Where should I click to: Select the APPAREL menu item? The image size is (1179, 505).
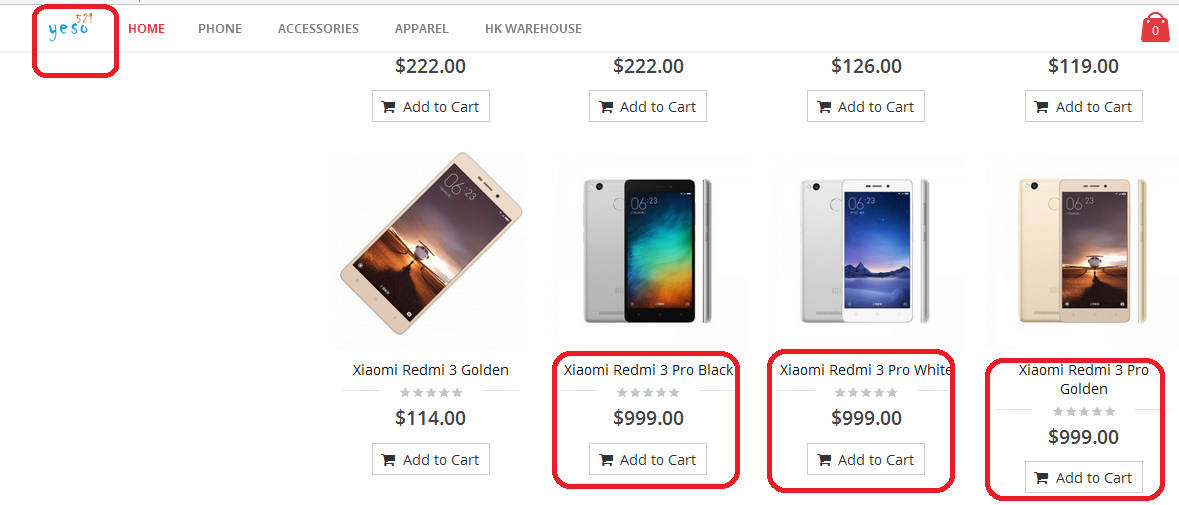coord(422,29)
